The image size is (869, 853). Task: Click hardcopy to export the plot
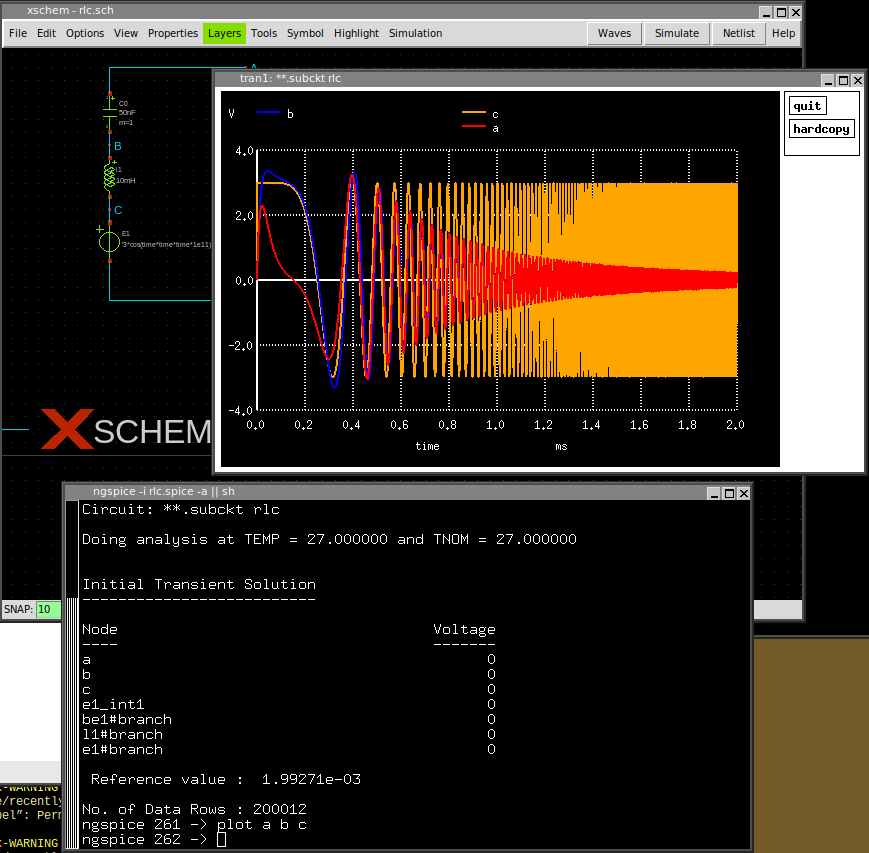coord(822,129)
